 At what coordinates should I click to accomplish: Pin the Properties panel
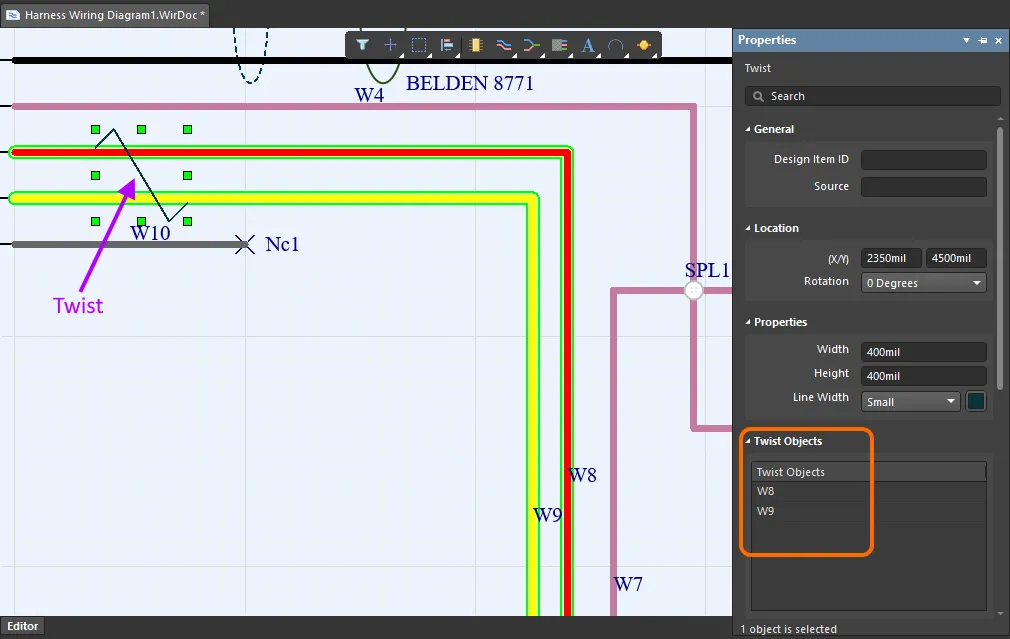[983, 41]
